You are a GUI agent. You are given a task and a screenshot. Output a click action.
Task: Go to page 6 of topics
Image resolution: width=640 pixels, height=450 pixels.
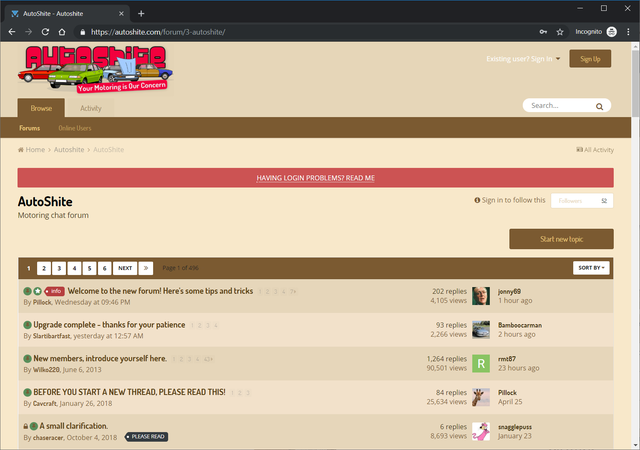(104, 268)
